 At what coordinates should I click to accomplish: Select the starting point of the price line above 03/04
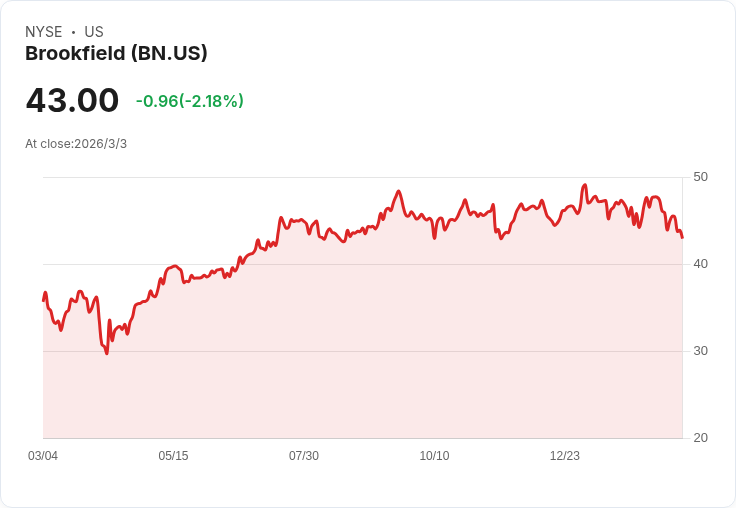pos(44,300)
